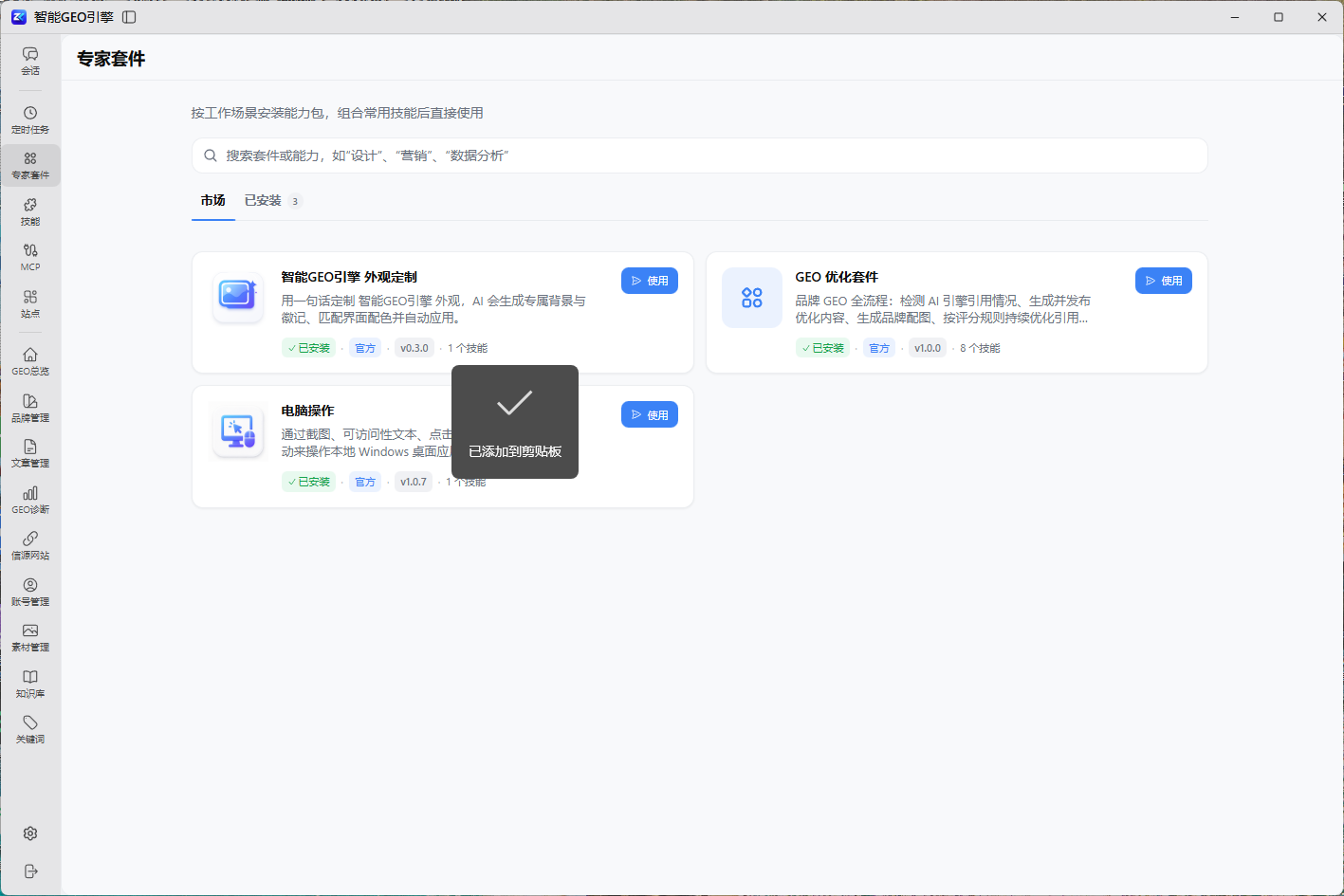Click 已安装 badge on GEO 优化套件 card
The image size is (1344, 896).
point(822,348)
